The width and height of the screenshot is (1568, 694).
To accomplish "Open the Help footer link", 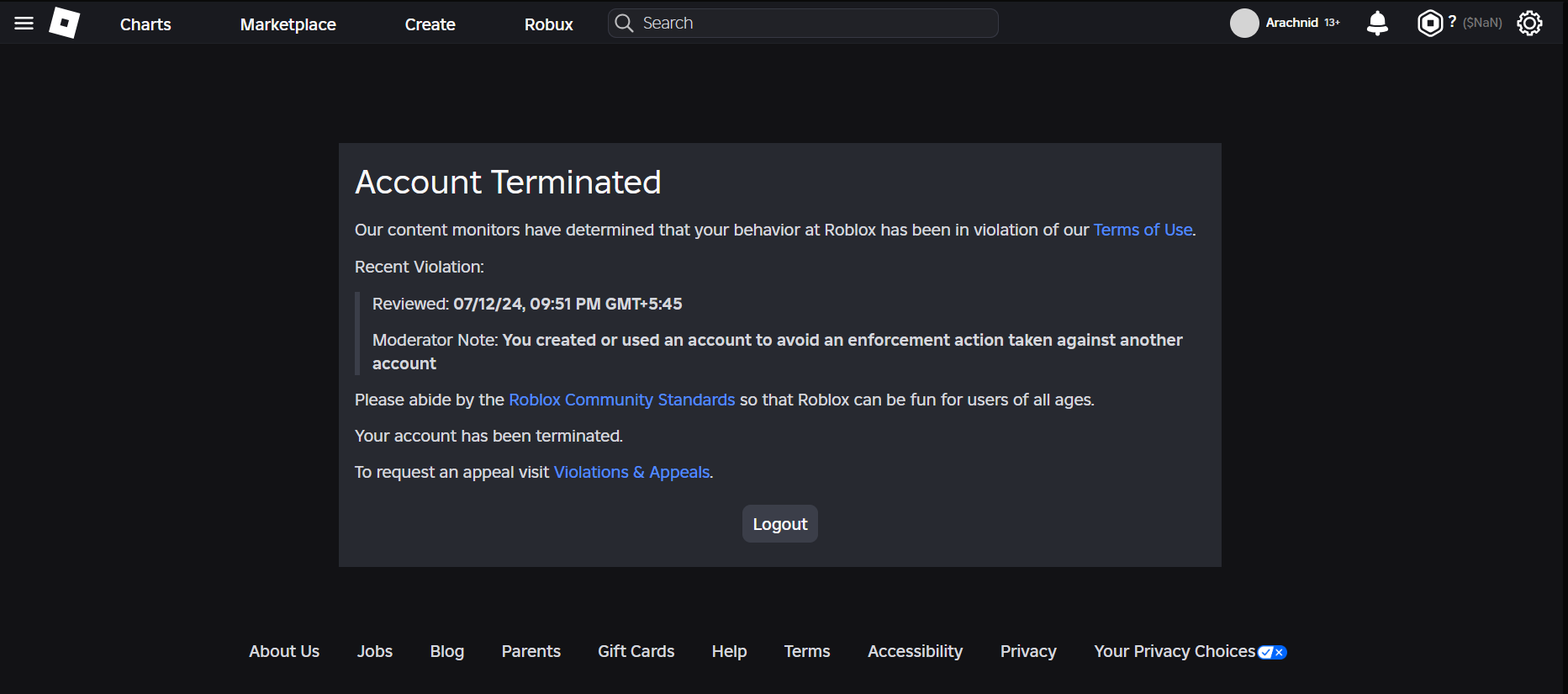I will pos(730,651).
